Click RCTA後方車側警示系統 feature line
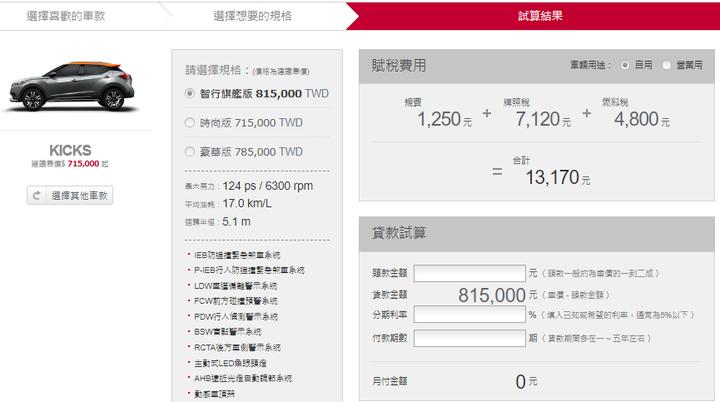This screenshot has height=402, width=720. tap(237, 347)
